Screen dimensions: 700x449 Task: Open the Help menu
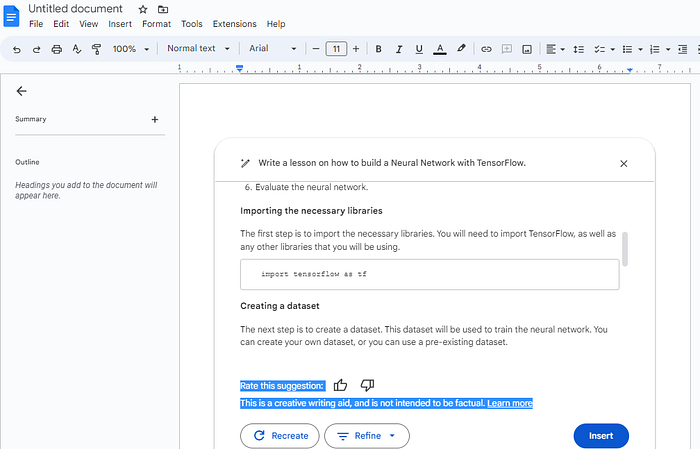pyautogui.click(x=276, y=24)
